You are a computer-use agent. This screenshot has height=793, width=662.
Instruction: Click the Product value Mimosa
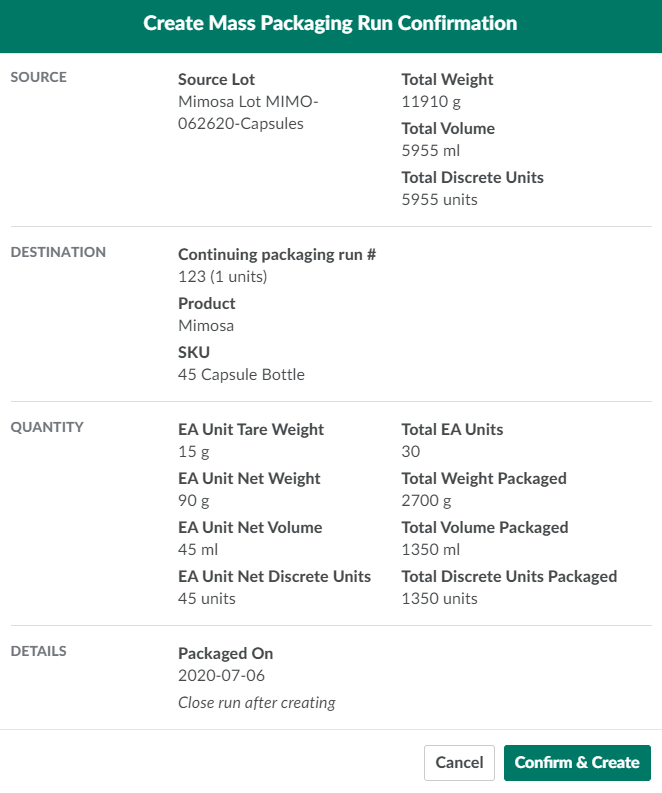pos(206,325)
